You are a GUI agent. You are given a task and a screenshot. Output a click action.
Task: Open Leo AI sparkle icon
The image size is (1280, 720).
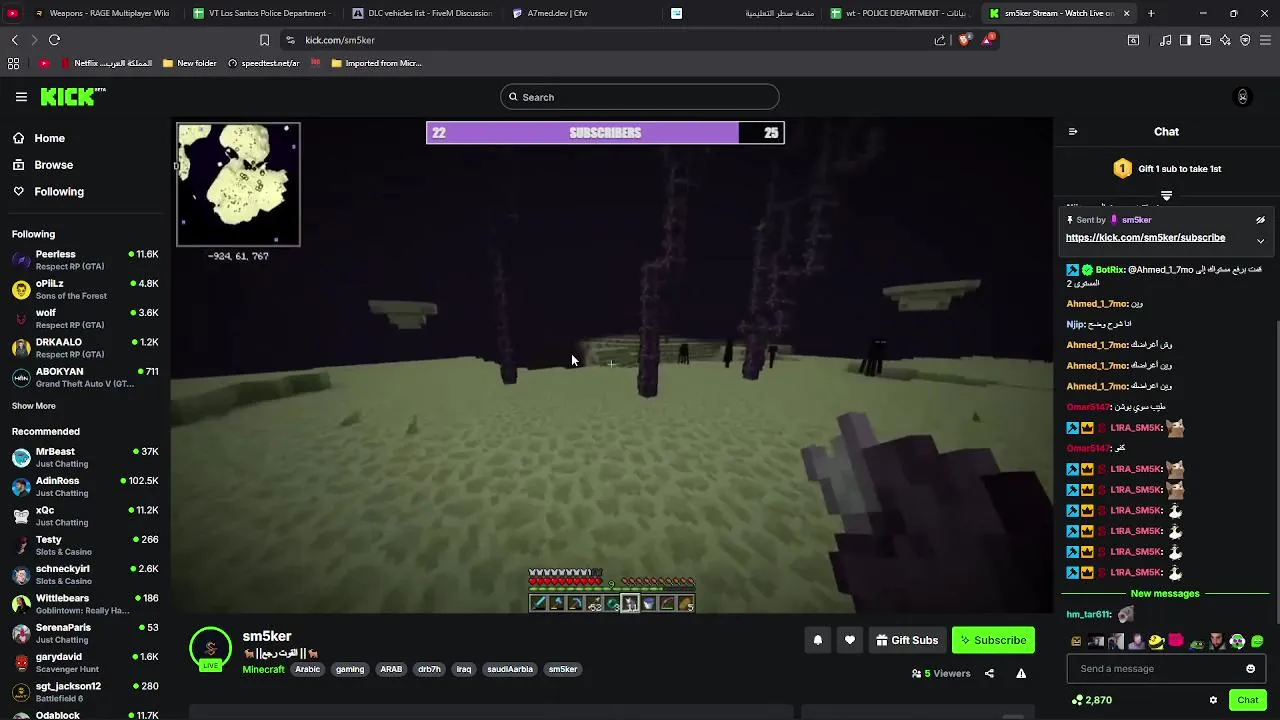click(1225, 40)
